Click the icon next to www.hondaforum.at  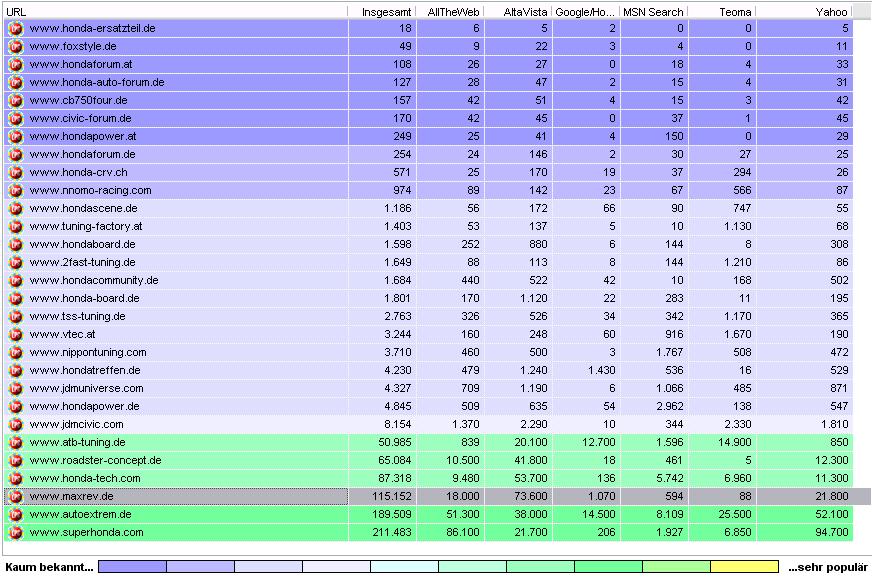point(15,65)
